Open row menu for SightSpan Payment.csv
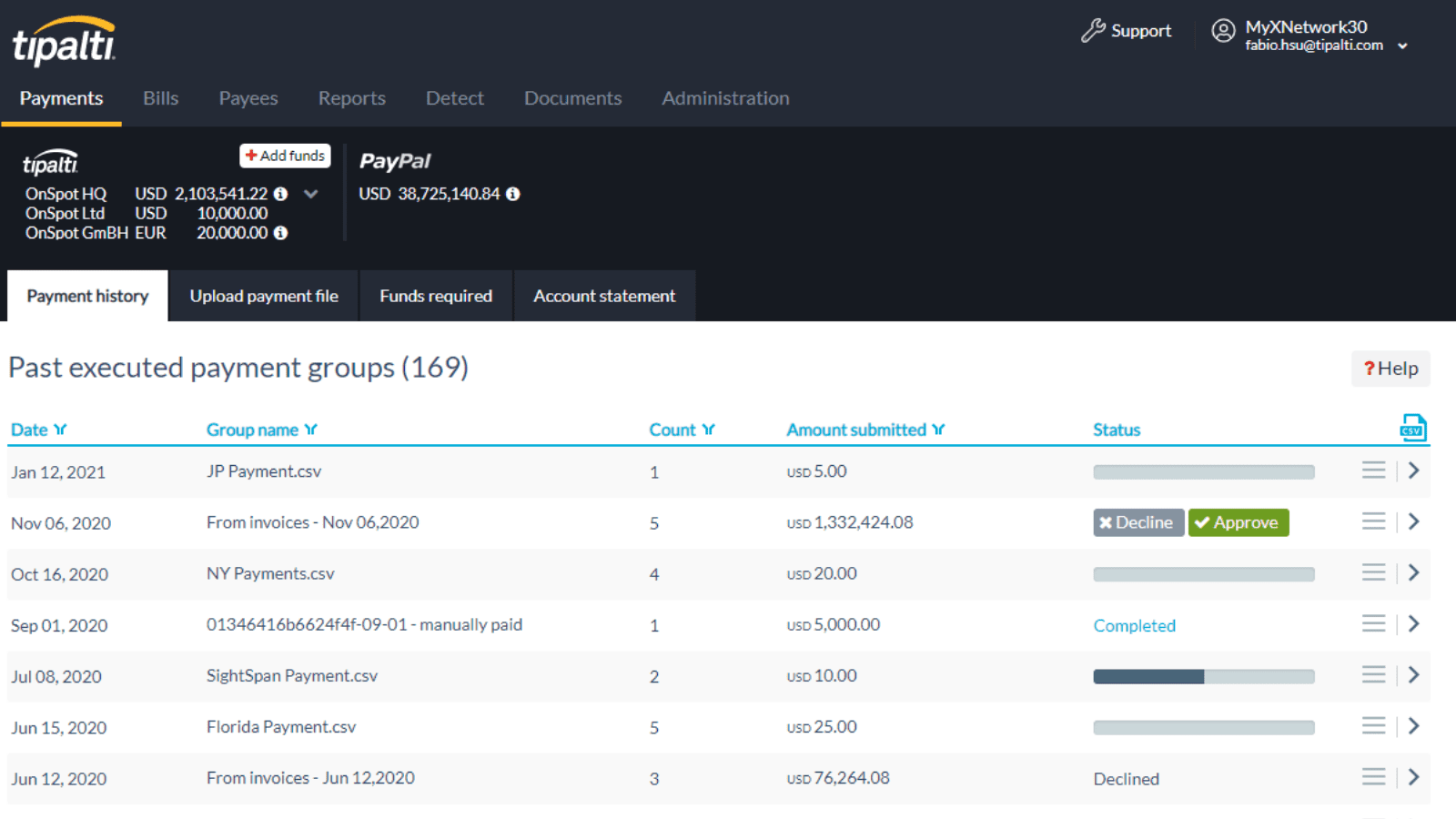The image size is (1456, 819). (1373, 674)
